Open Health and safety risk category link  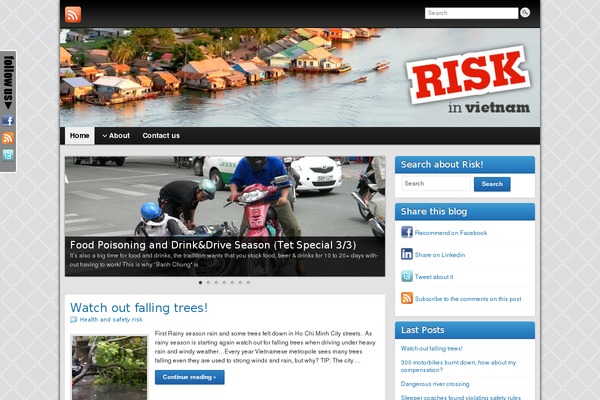click(111, 320)
